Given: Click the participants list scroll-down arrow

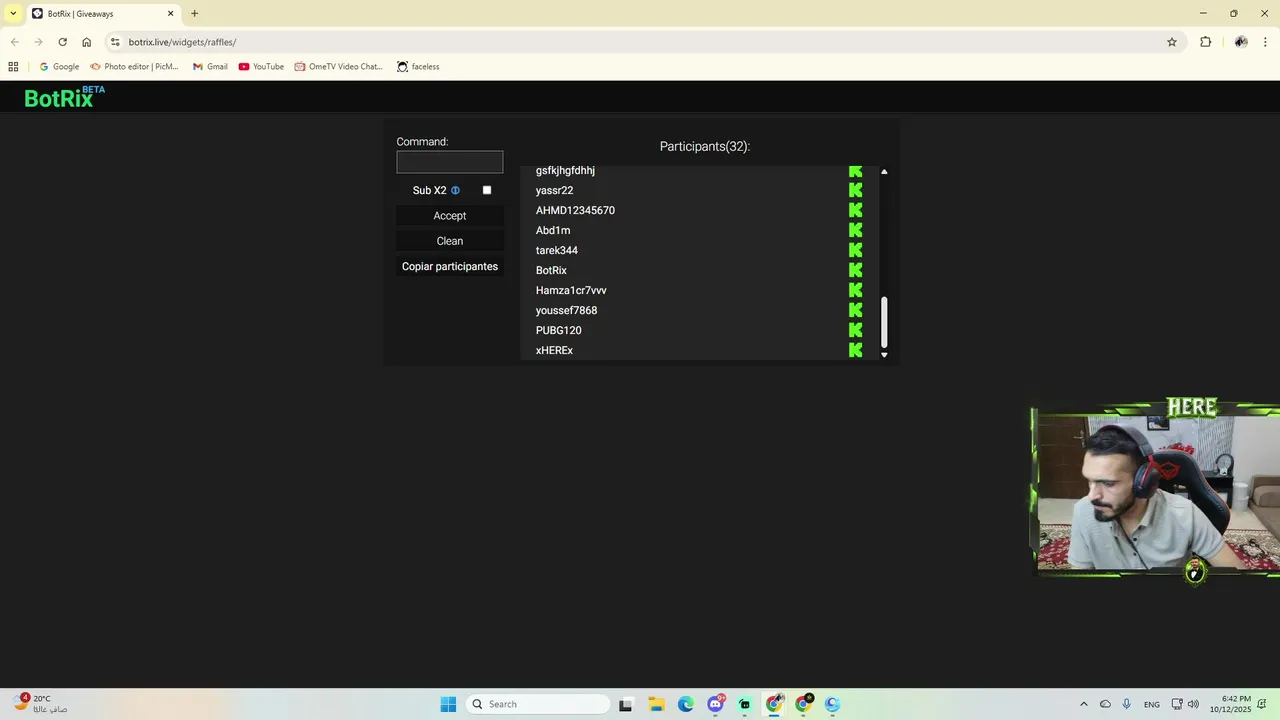Looking at the screenshot, I should click(x=884, y=355).
